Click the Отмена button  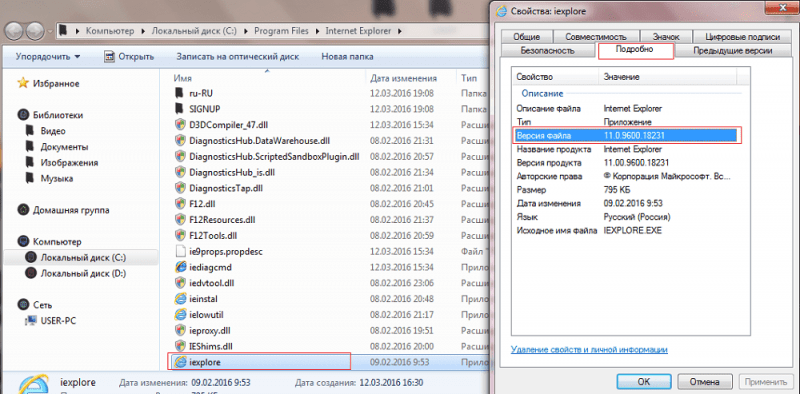[704, 382]
